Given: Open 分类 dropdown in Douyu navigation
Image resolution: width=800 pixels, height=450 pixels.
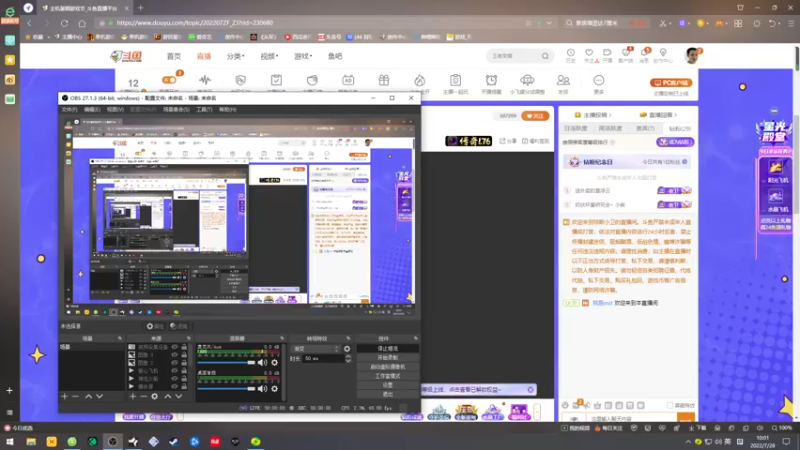Looking at the screenshot, I should pos(235,56).
